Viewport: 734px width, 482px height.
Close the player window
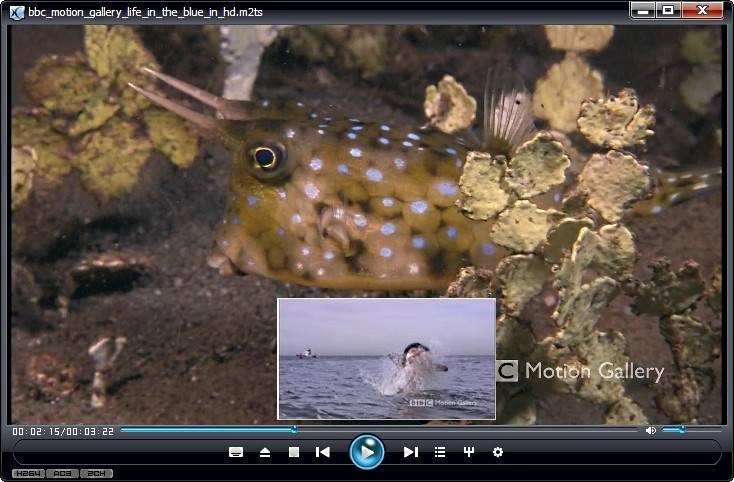[702, 10]
